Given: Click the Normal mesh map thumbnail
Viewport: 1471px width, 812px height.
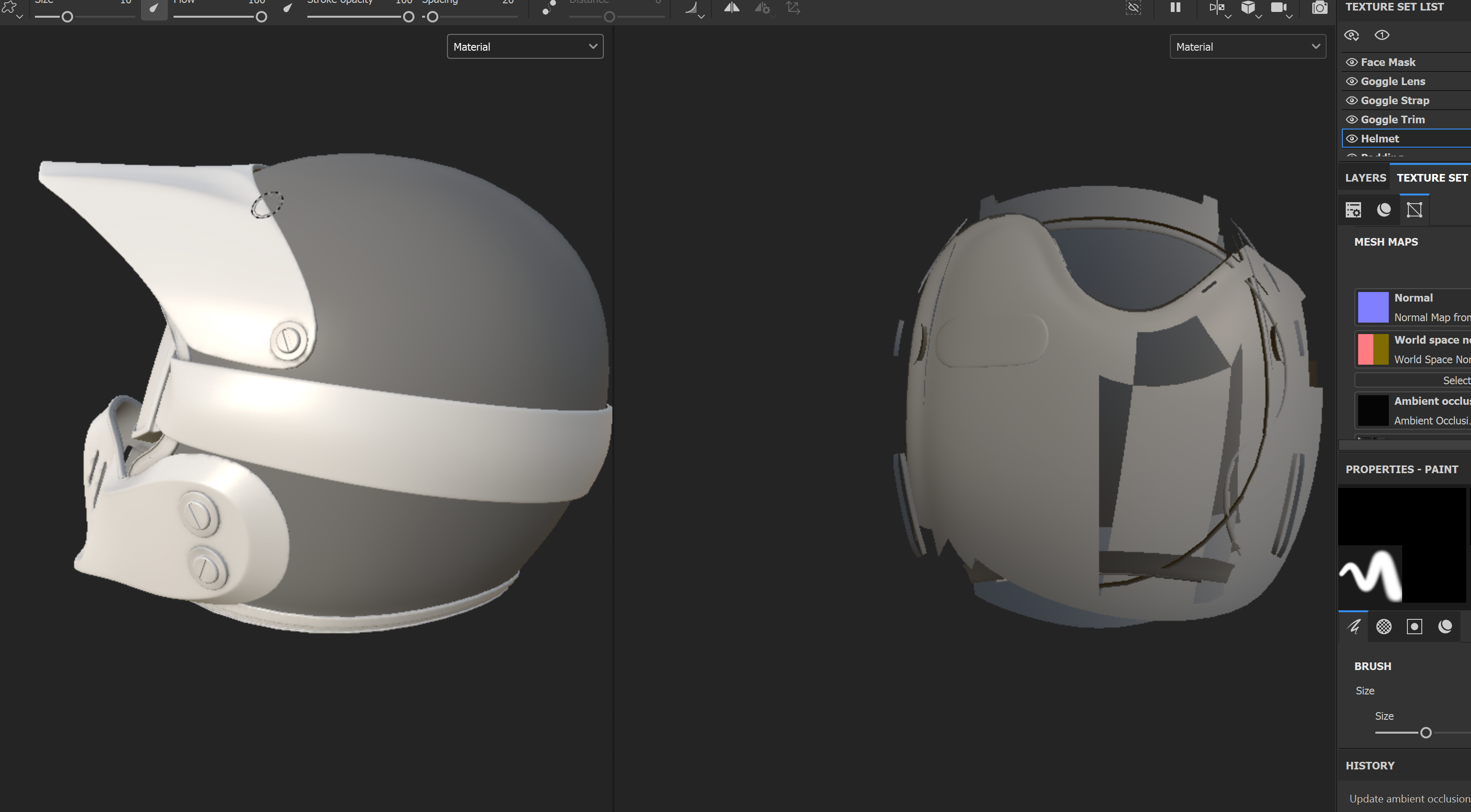Looking at the screenshot, I should click(1373, 307).
